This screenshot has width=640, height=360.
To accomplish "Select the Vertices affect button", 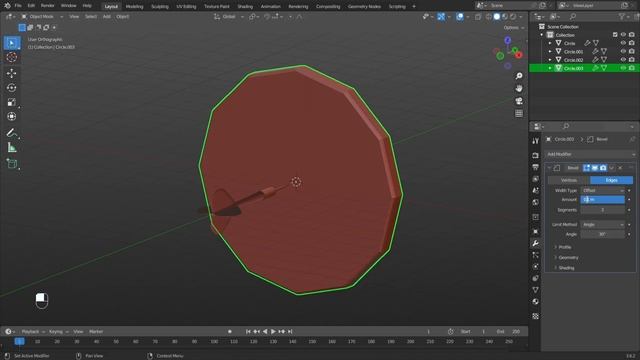I will click(x=569, y=180).
